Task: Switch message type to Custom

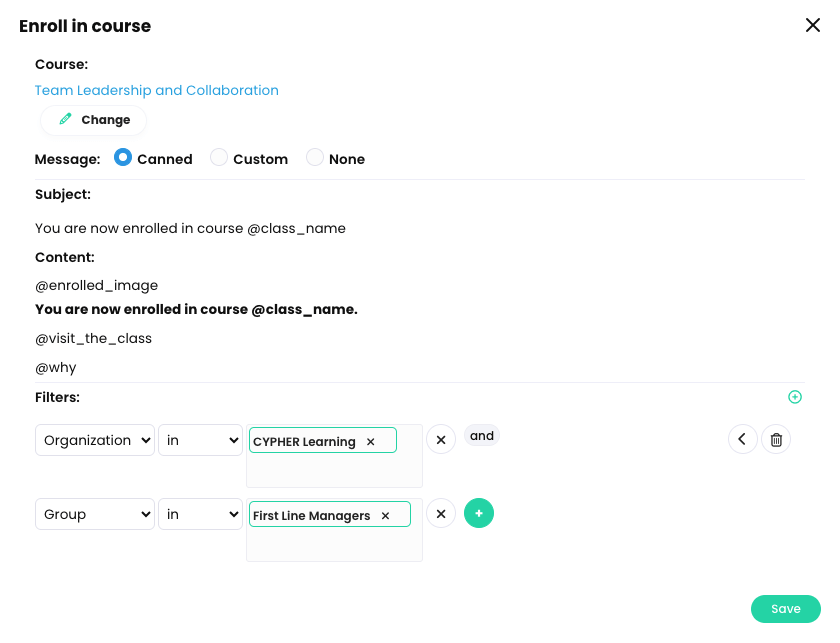Action: [218, 157]
